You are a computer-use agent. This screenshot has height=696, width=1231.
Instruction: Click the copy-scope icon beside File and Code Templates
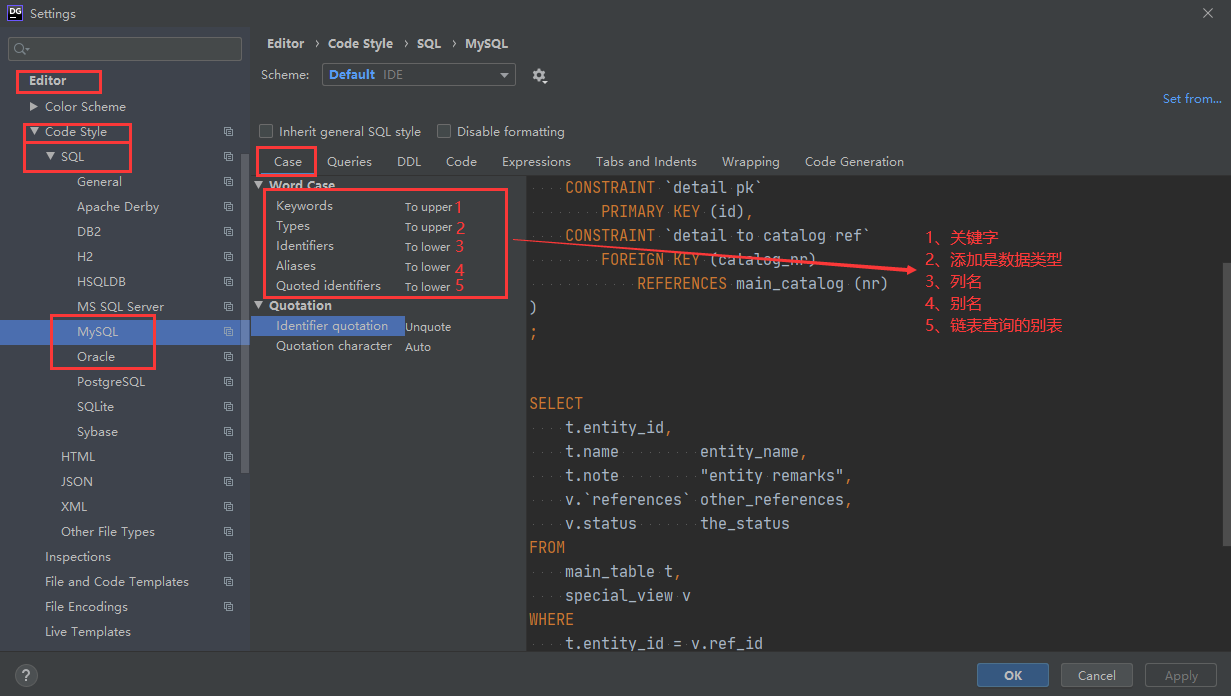pyautogui.click(x=228, y=582)
